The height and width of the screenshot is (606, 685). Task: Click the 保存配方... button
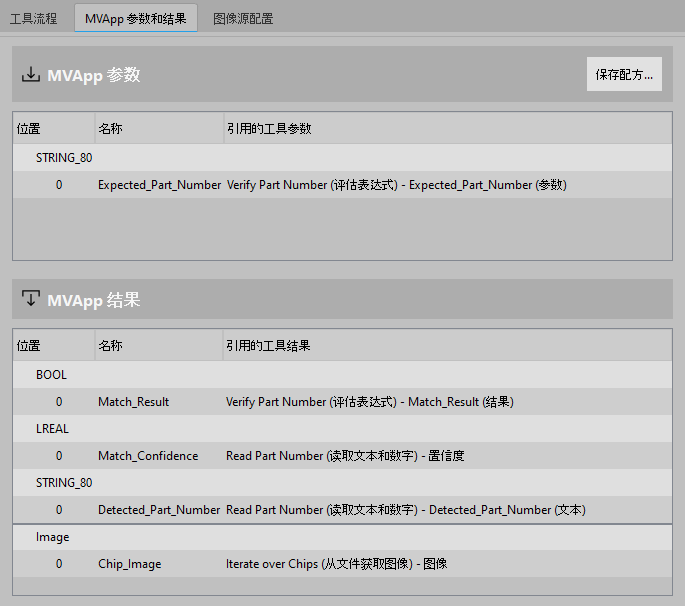coord(624,75)
